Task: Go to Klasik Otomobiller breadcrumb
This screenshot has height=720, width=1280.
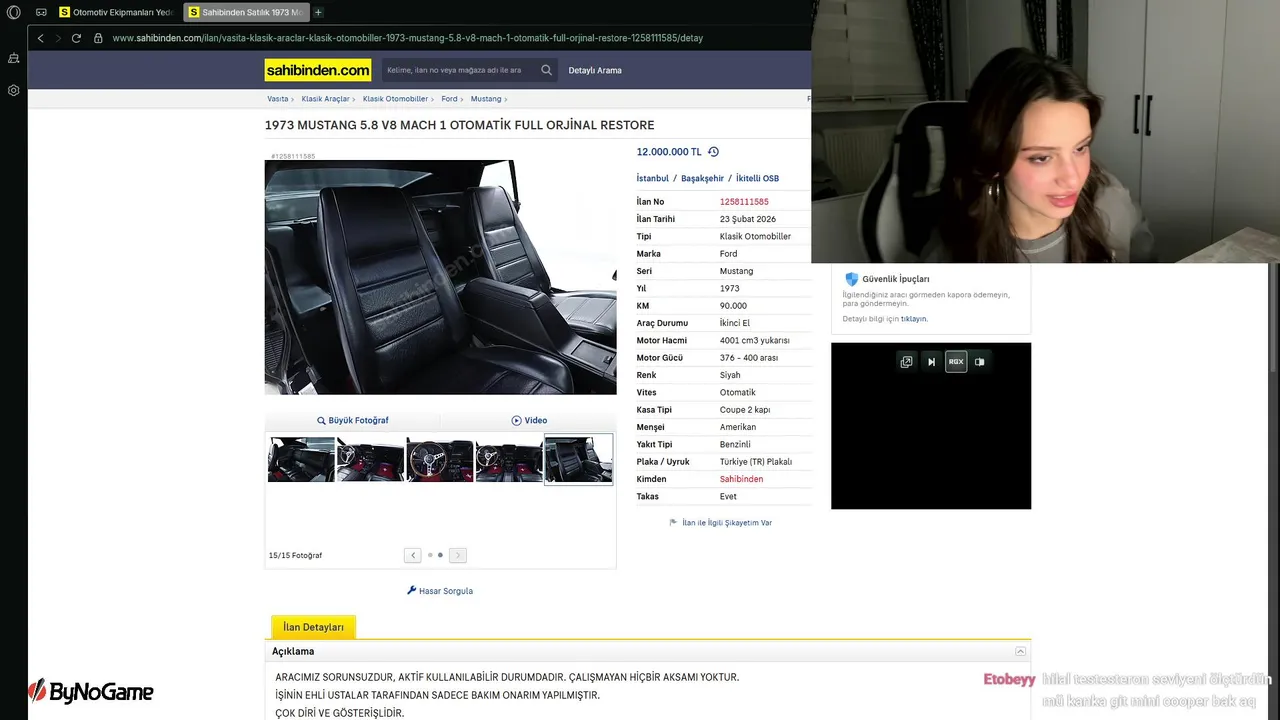Action: coord(395,99)
